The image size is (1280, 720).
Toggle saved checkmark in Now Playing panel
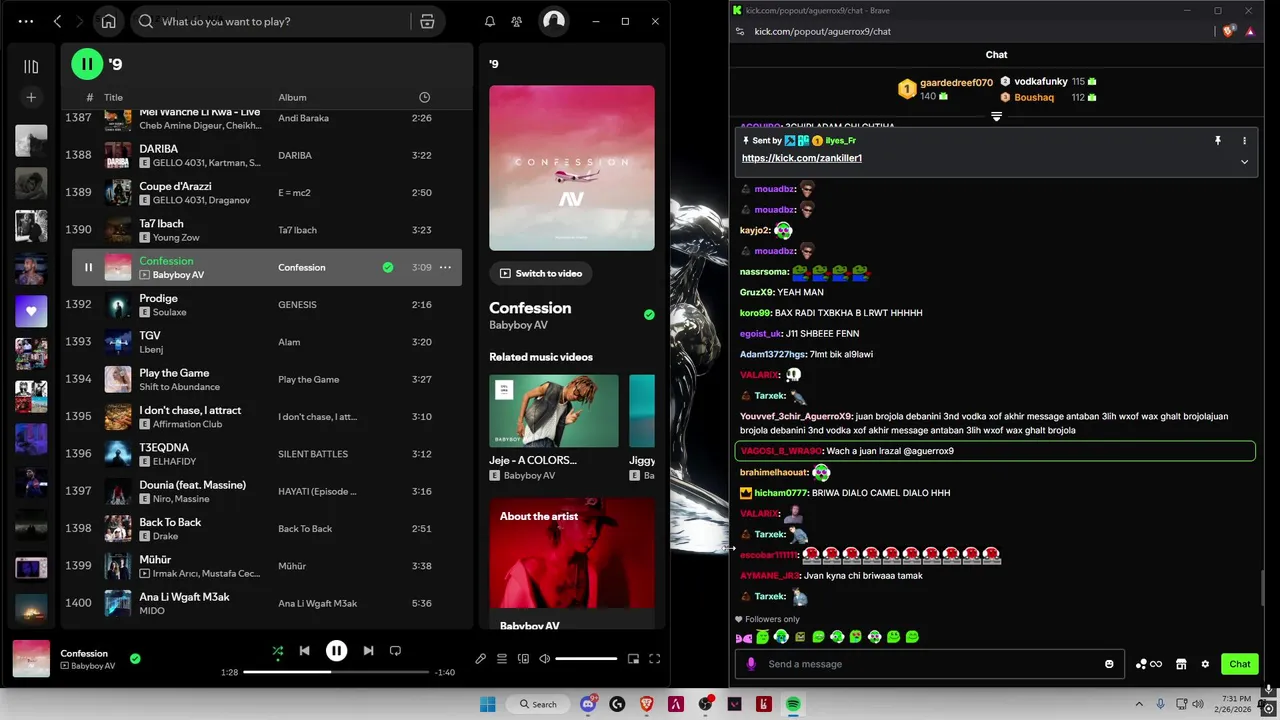[x=649, y=315]
